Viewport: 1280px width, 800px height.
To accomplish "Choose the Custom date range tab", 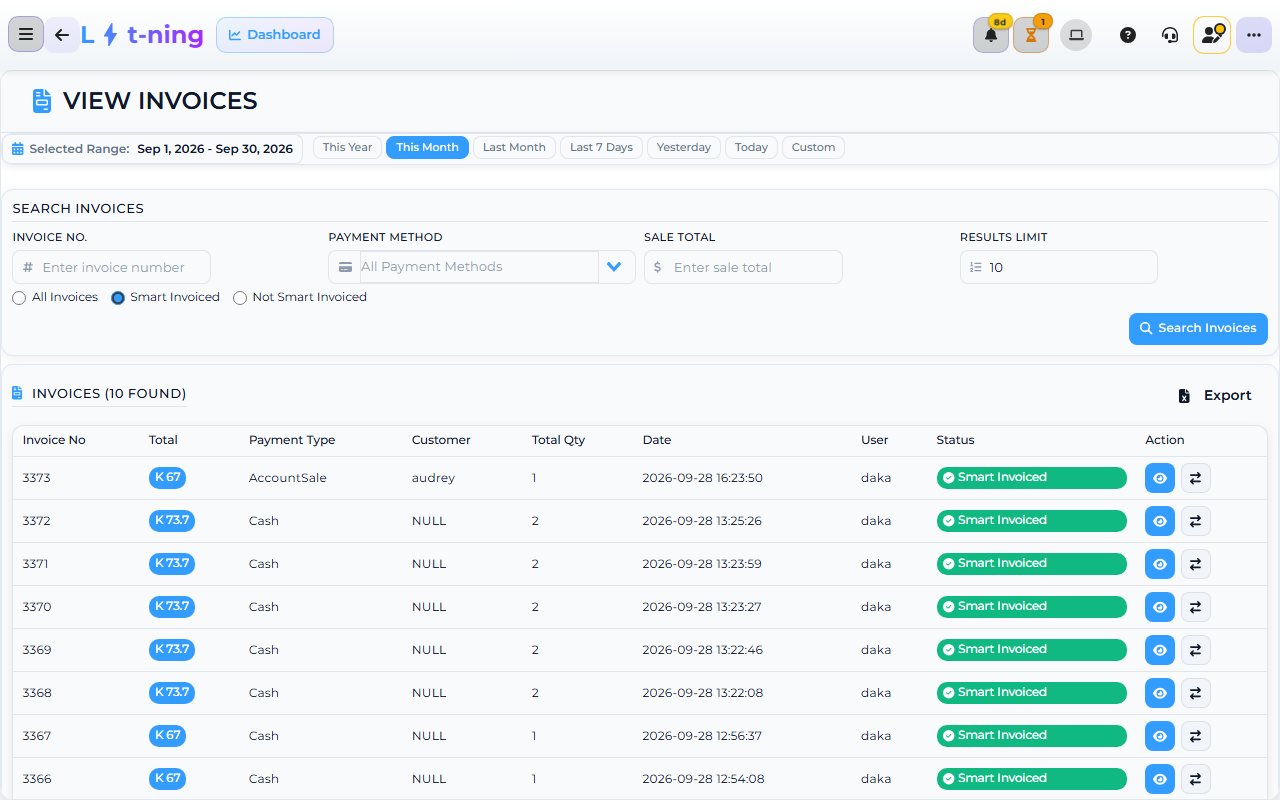I will (x=813, y=147).
